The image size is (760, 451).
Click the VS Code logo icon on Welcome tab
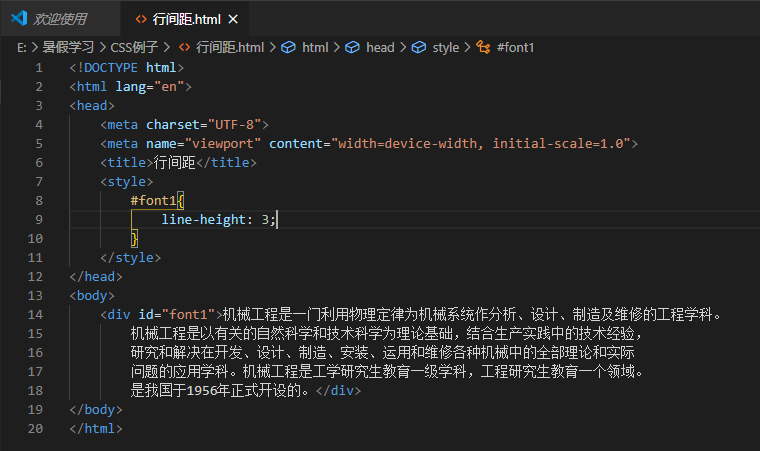[19, 18]
